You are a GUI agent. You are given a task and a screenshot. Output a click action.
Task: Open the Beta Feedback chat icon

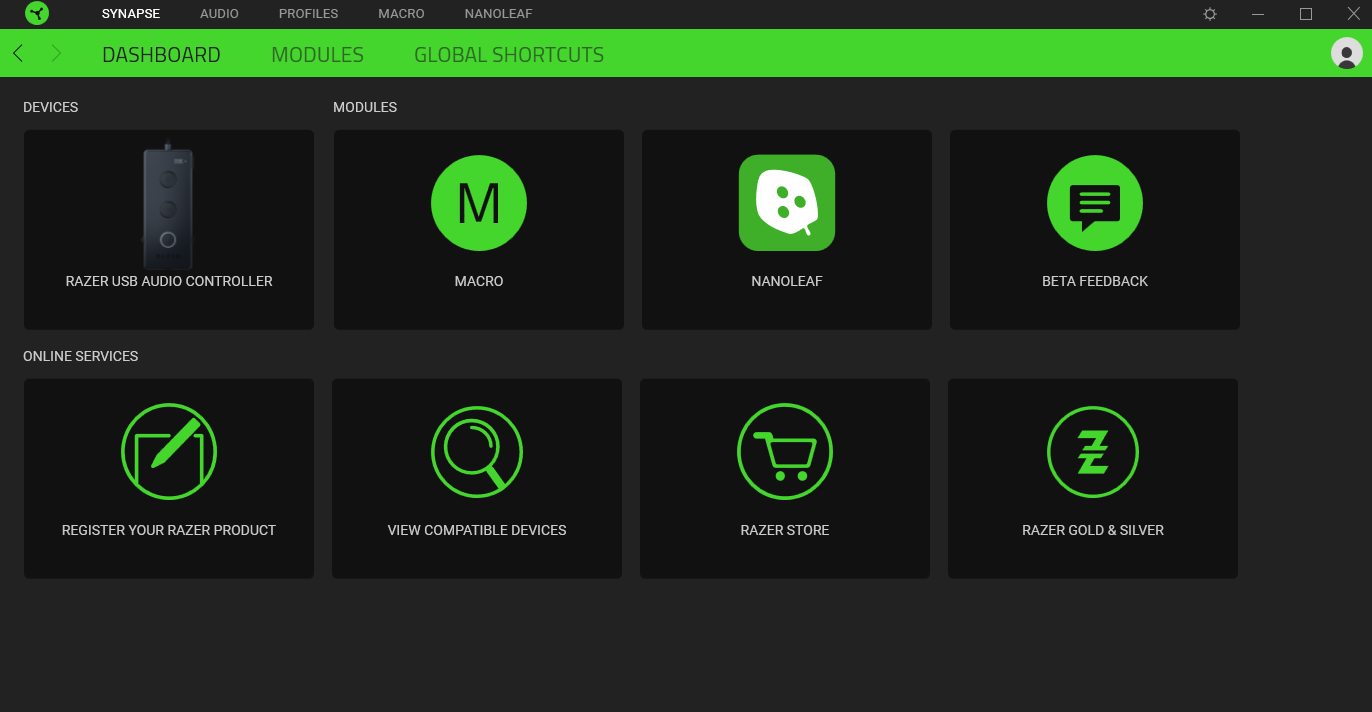[1095, 203]
